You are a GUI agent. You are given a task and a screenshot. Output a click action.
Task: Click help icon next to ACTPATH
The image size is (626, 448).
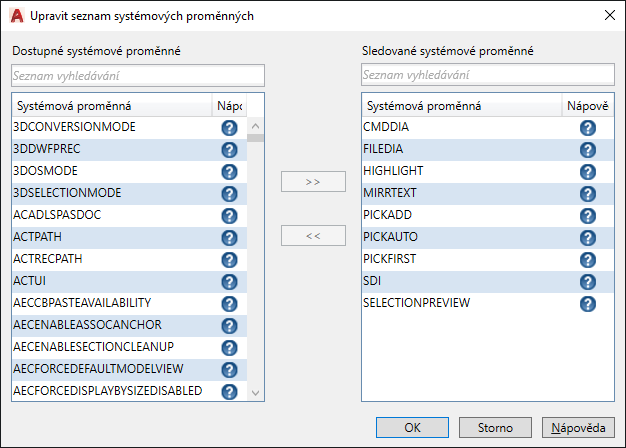click(228, 238)
